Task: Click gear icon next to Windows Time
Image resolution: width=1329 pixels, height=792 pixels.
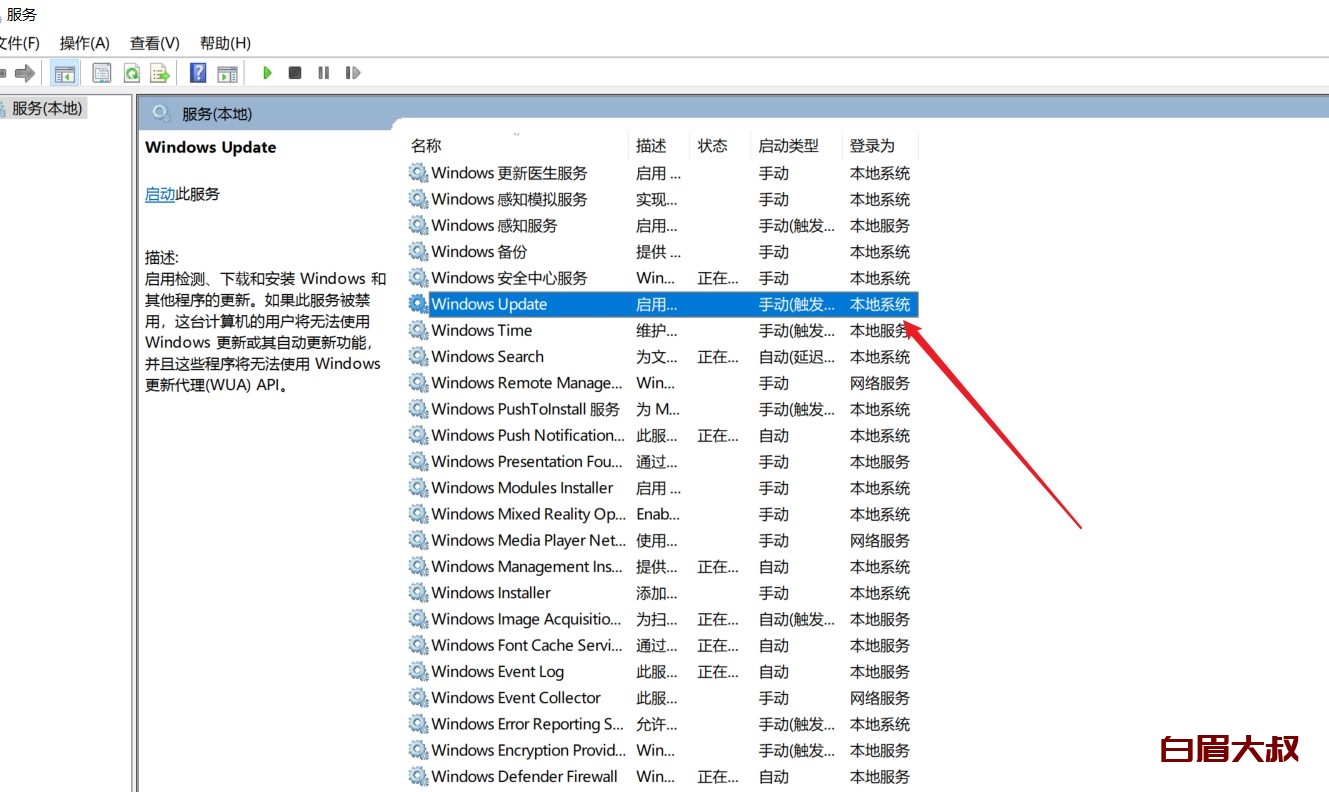Action: click(418, 330)
